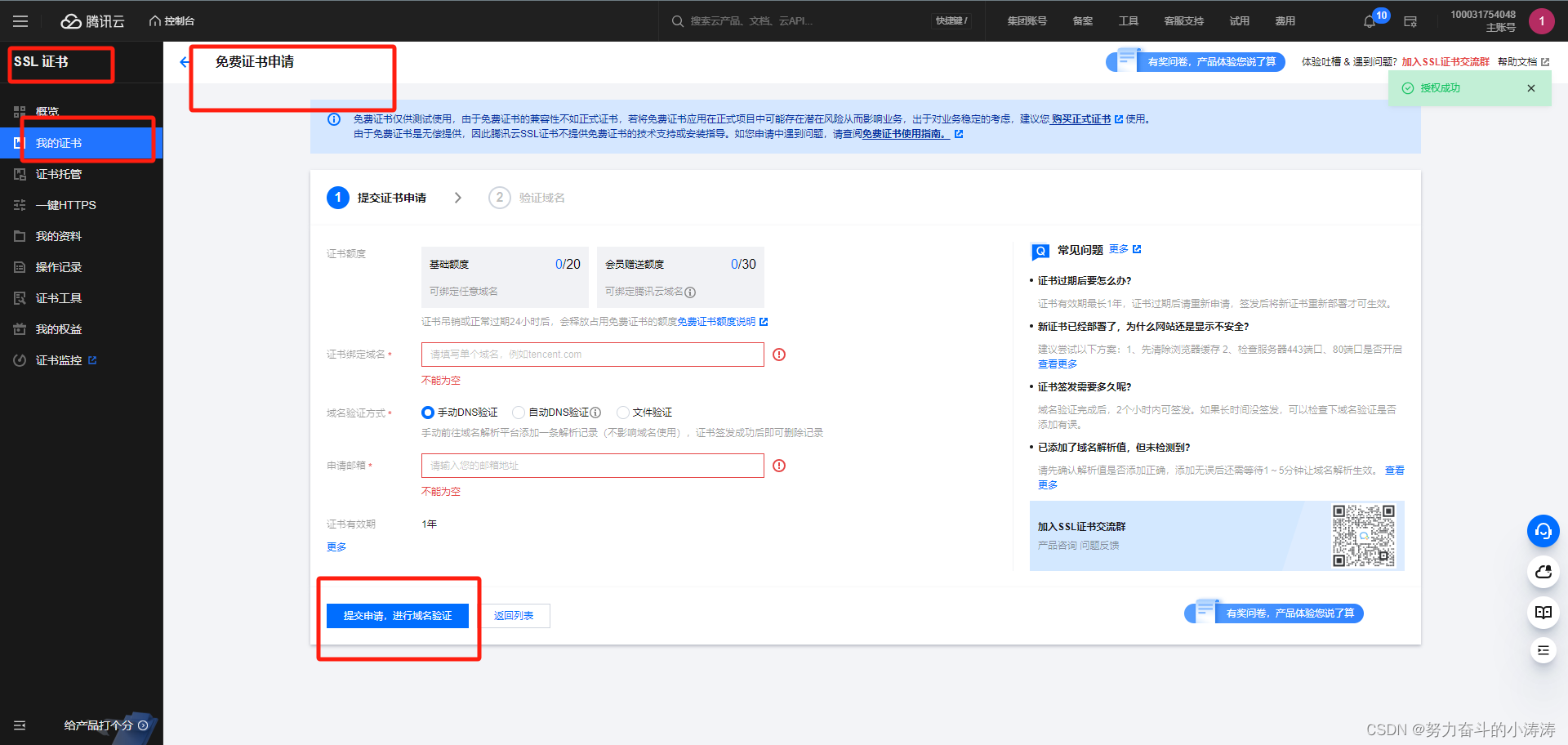Click 给产品打个分 rating entry
1568x745 pixels.
coord(105,725)
